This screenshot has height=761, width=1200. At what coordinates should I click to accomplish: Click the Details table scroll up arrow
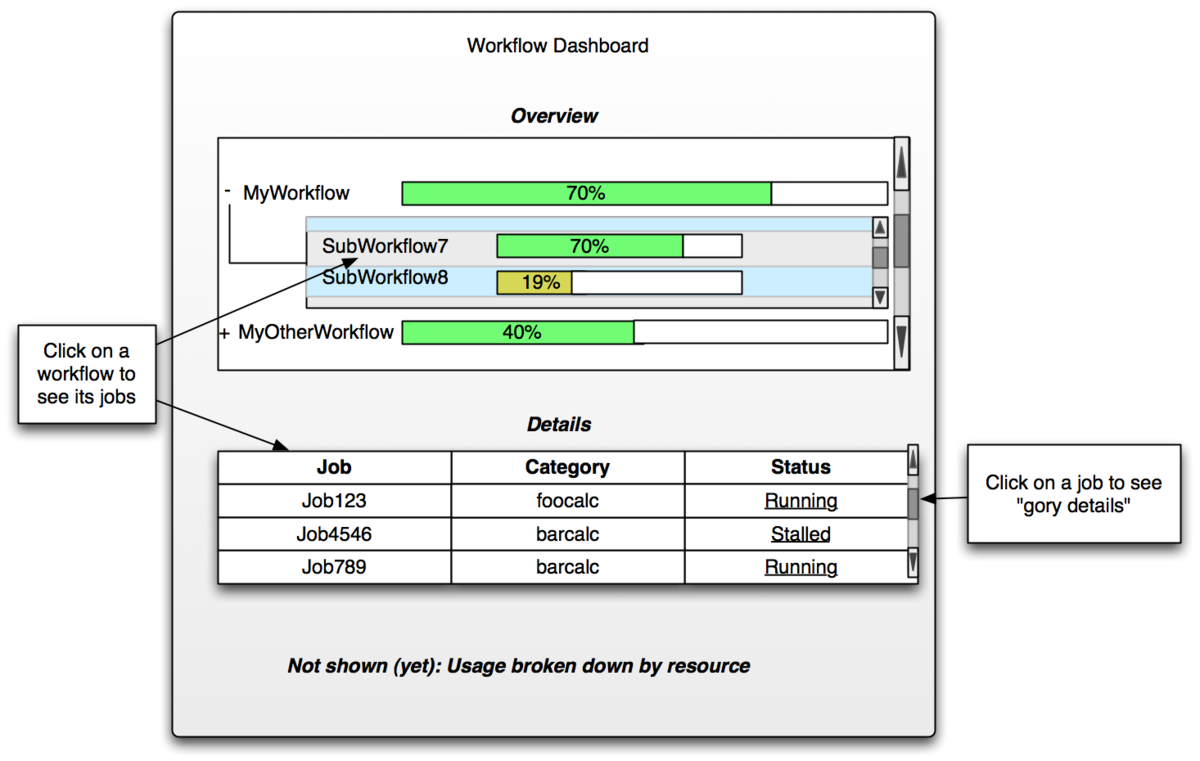(912, 460)
